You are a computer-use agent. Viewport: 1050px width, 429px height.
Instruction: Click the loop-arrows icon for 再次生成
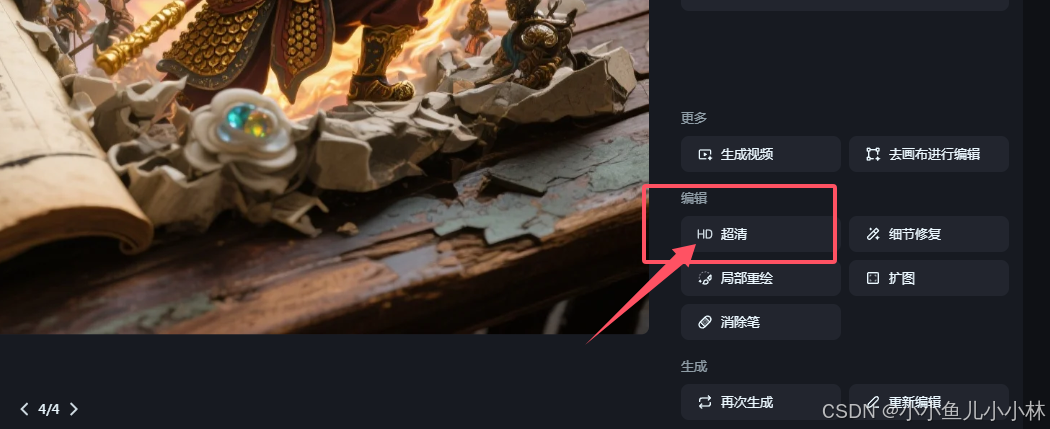[x=704, y=402]
